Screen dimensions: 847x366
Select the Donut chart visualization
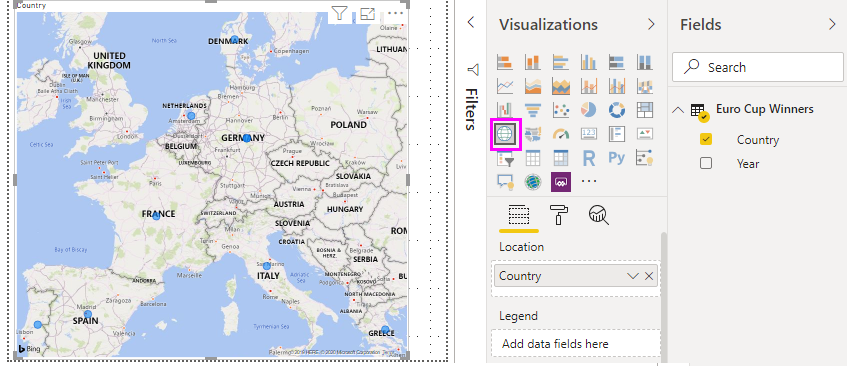[x=616, y=110]
